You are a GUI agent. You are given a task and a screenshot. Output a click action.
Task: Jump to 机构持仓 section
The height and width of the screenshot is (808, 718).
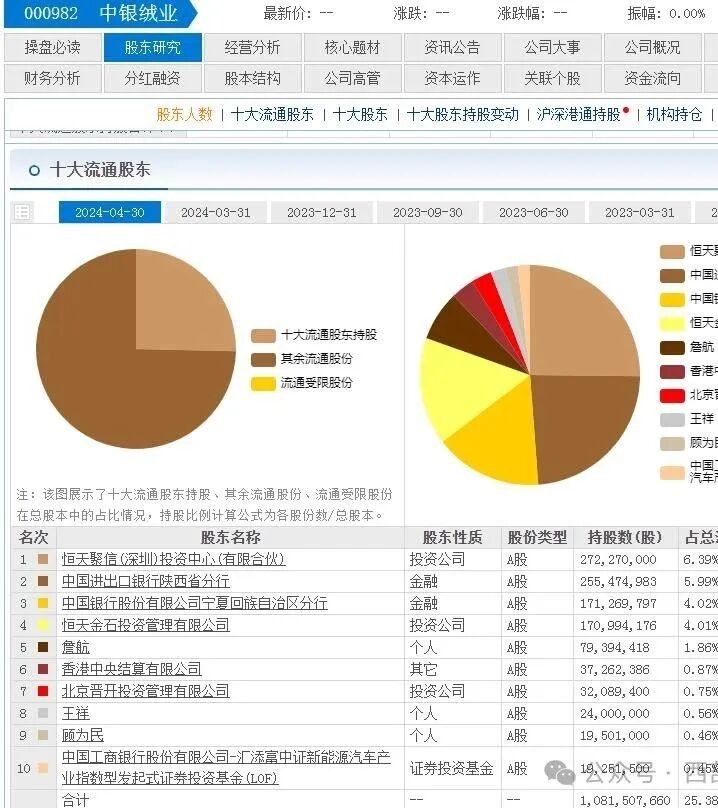[674, 114]
